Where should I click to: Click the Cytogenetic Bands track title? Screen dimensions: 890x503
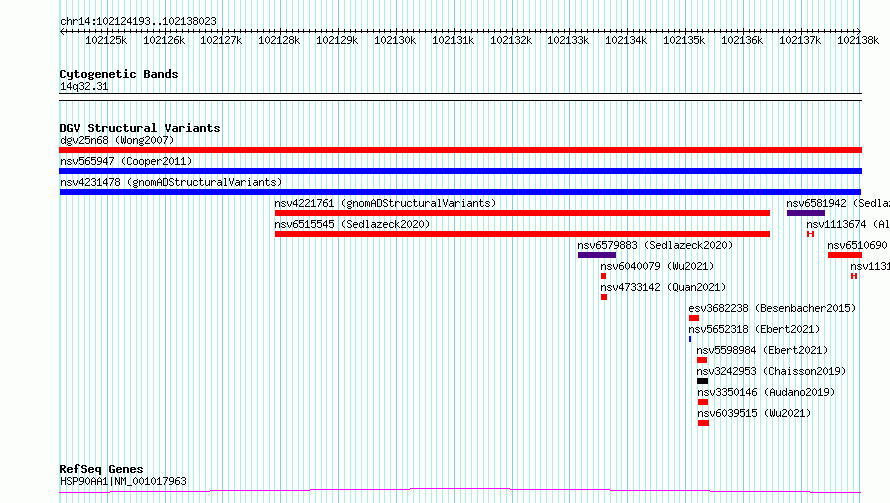(x=119, y=74)
